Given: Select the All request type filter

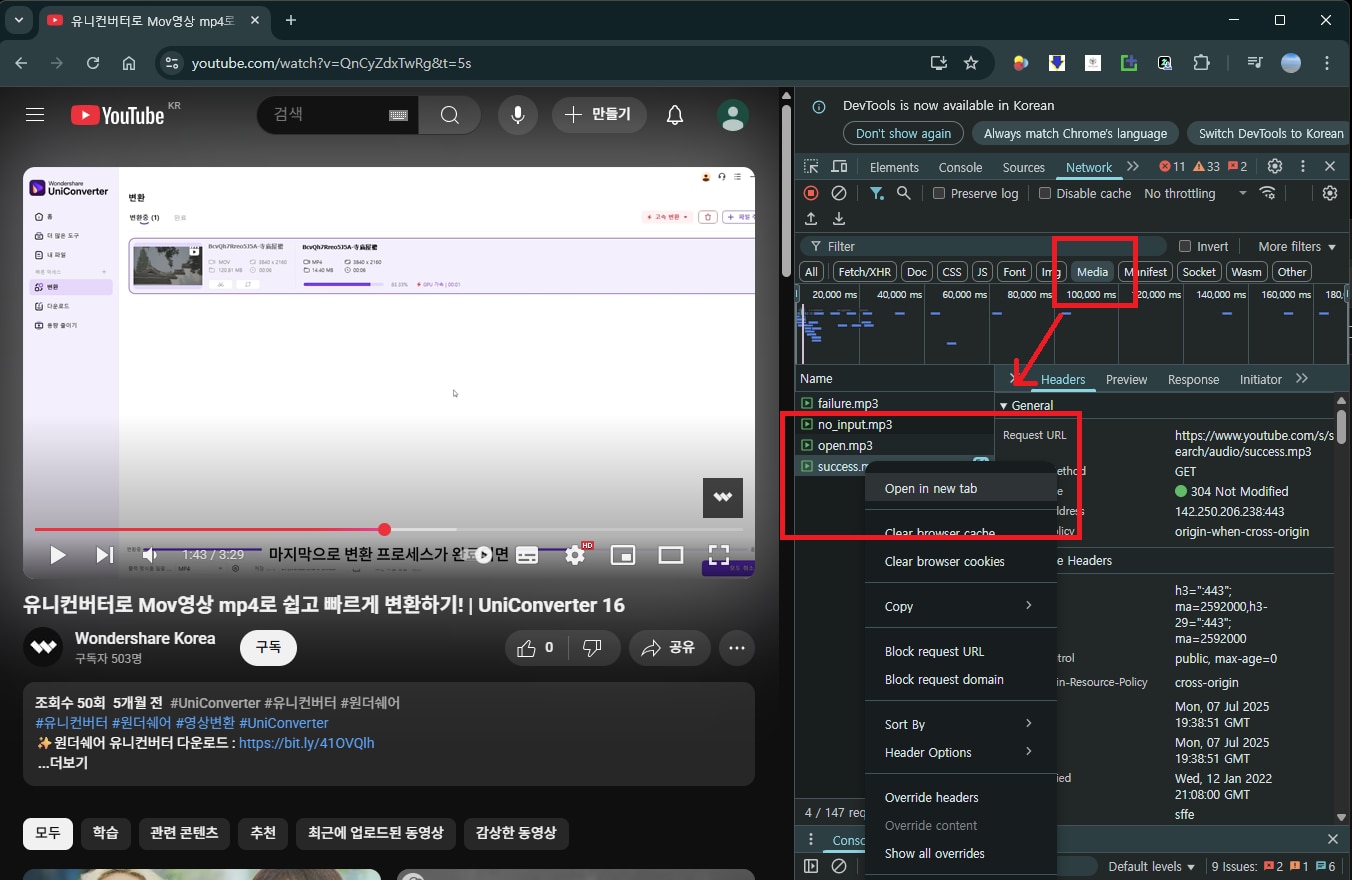Looking at the screenshot, I should (811, 272).
